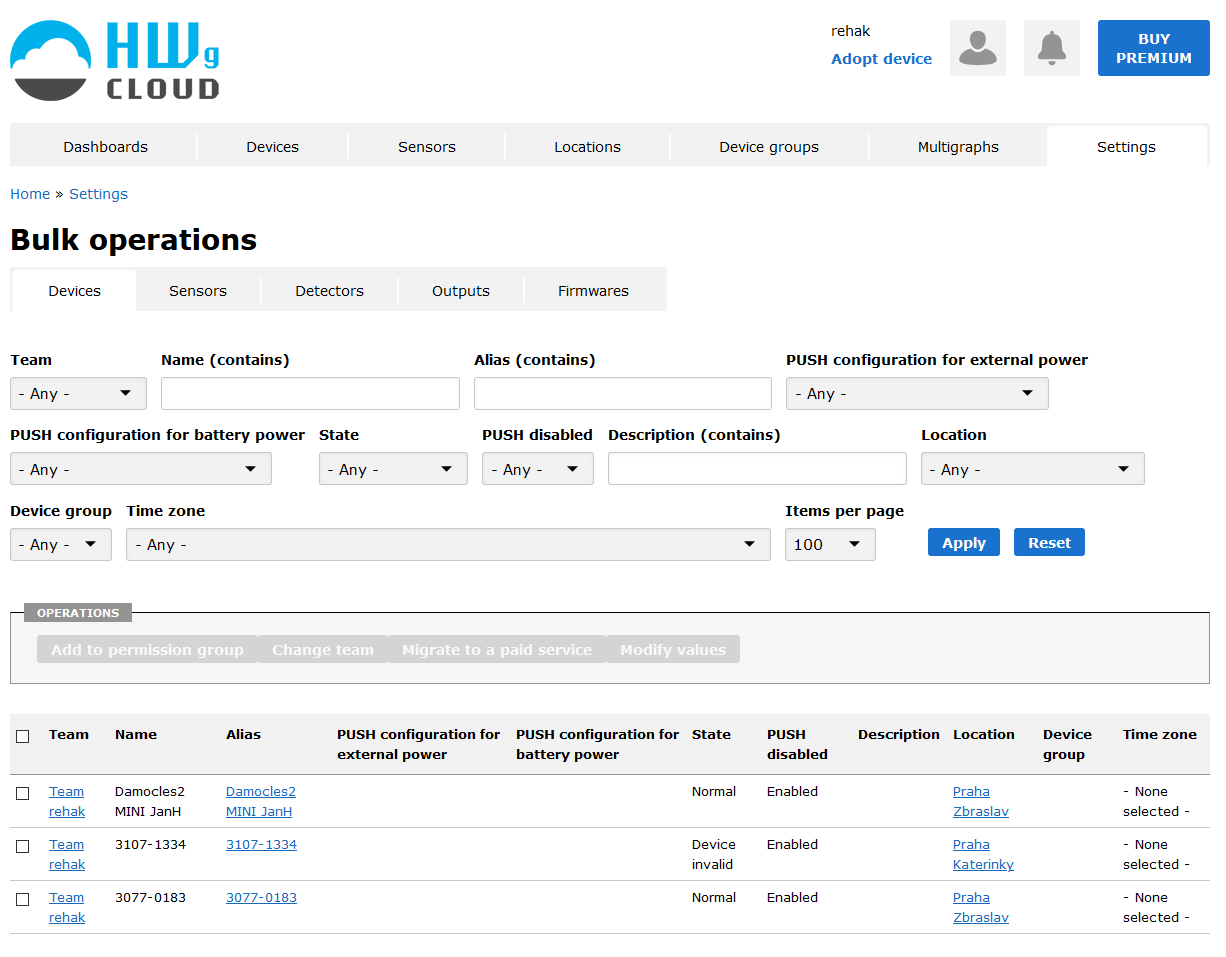Expand PUSH configuration for battery power dropdown
The image size is (1226, 957).
[x=141, y=469]
